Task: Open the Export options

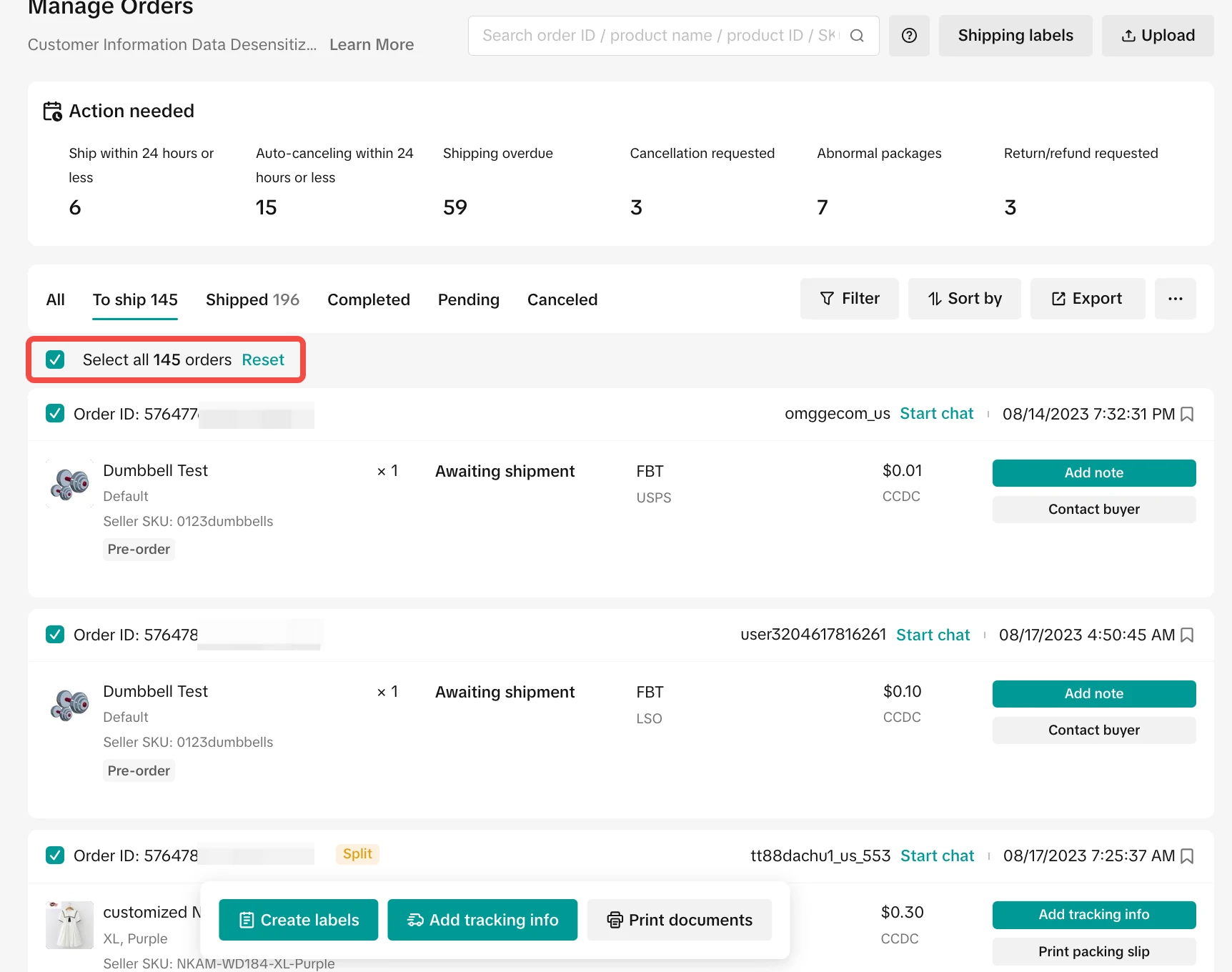Action: tap(1087, 299)
